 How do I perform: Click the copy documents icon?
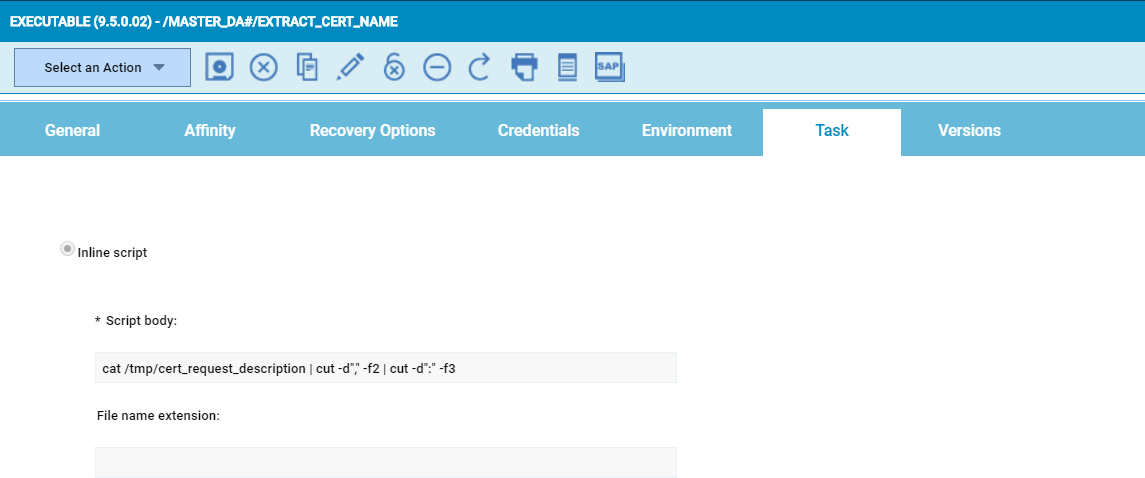tap(307, 67)
